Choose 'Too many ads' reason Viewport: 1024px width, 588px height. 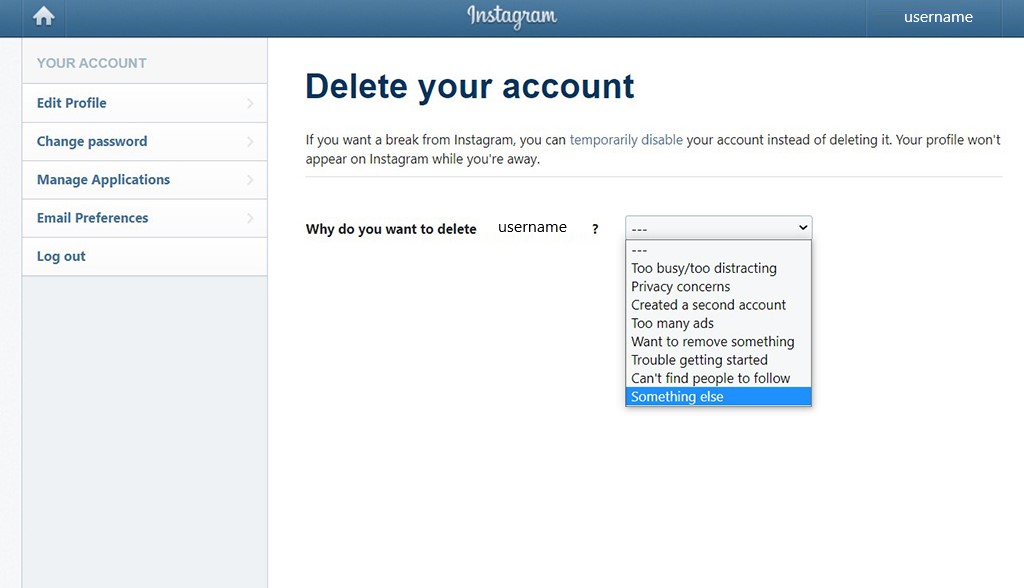(x=718, y=323)
